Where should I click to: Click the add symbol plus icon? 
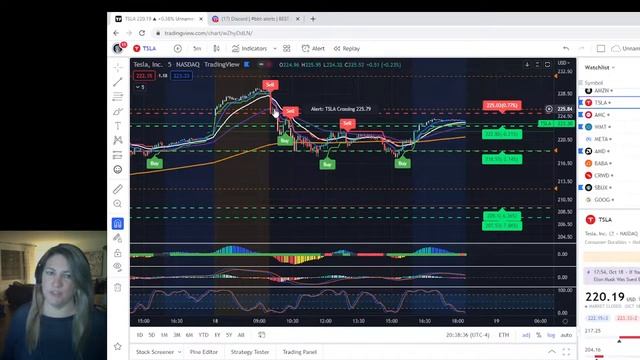pos(178,48)
